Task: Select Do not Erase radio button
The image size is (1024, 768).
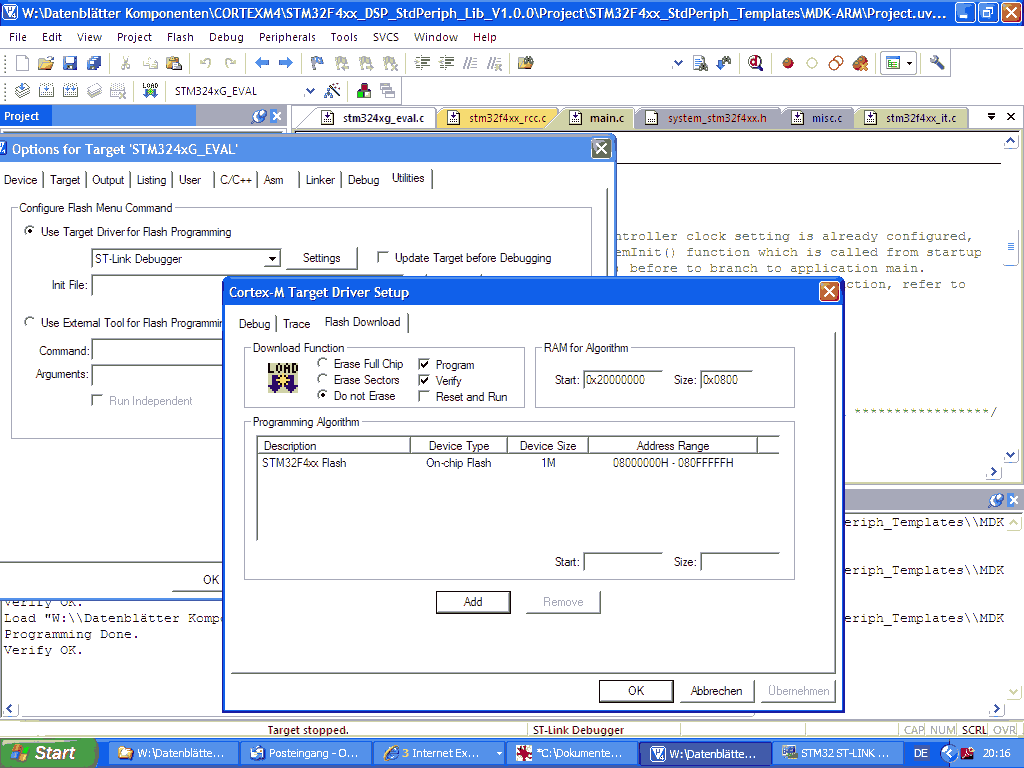Action: pyautogui.click(x=323, y=395)
